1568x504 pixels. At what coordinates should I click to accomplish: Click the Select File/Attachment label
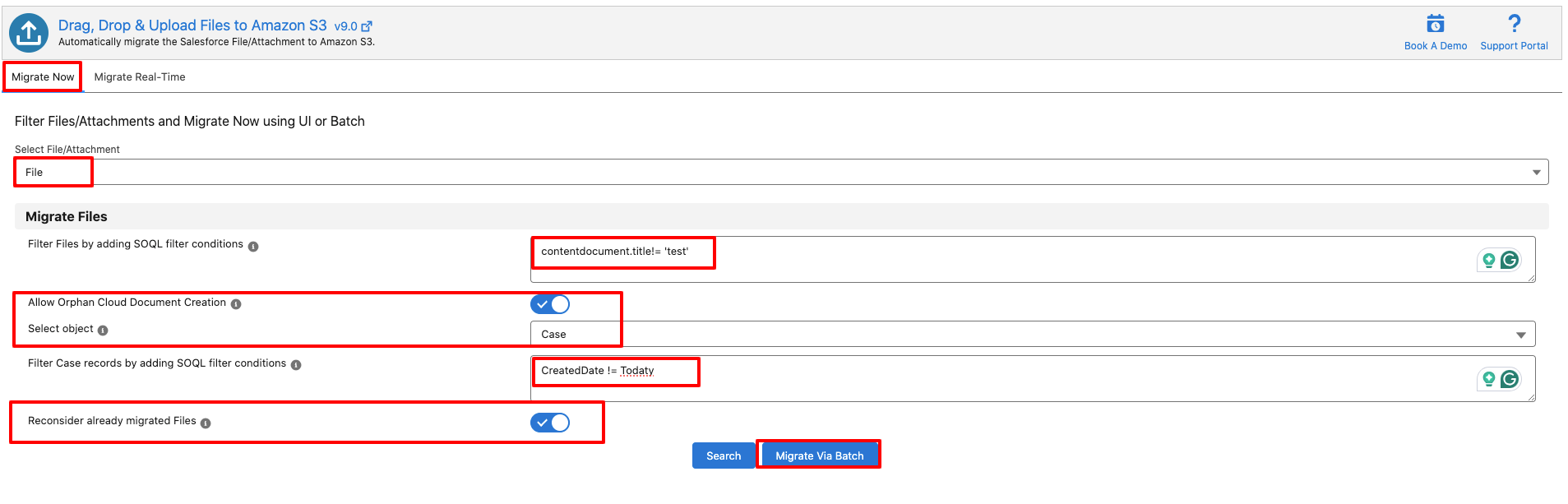point(67,150)
